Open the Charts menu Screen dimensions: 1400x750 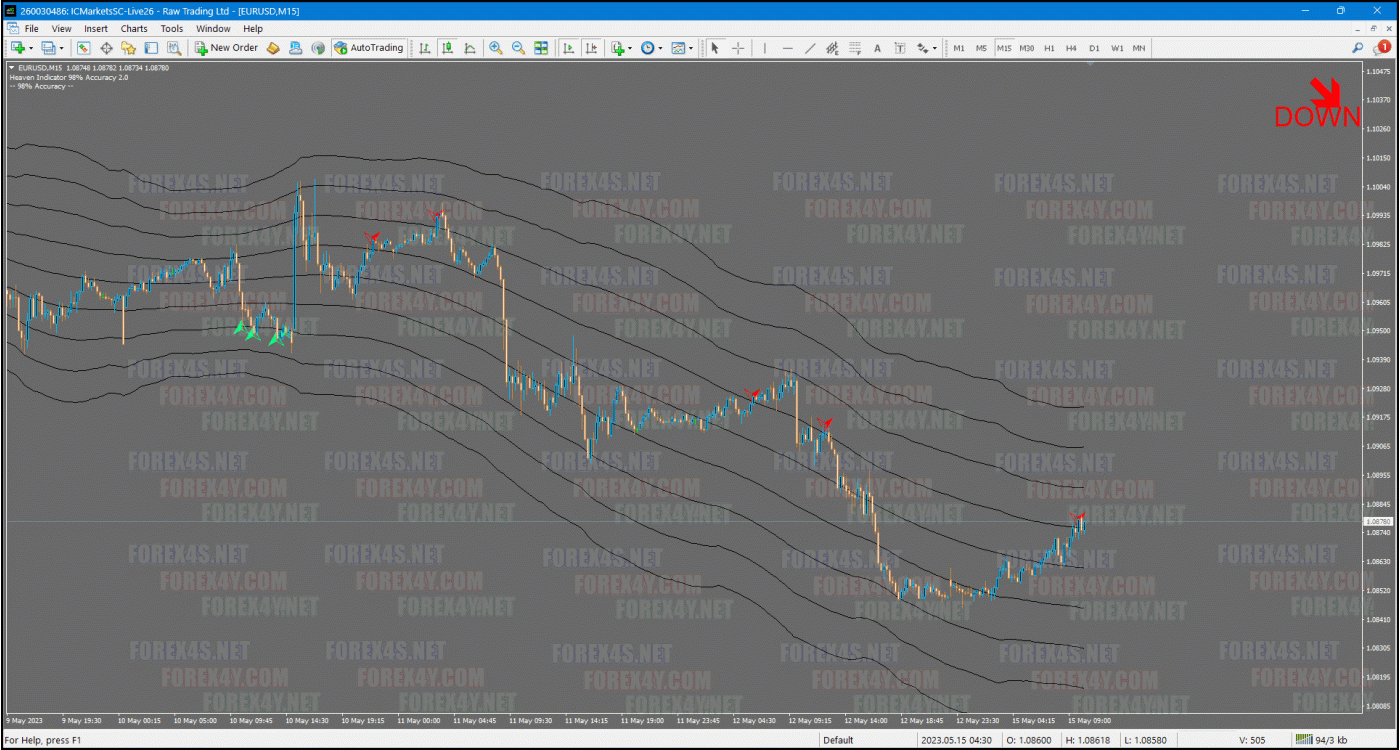point(134,29)
